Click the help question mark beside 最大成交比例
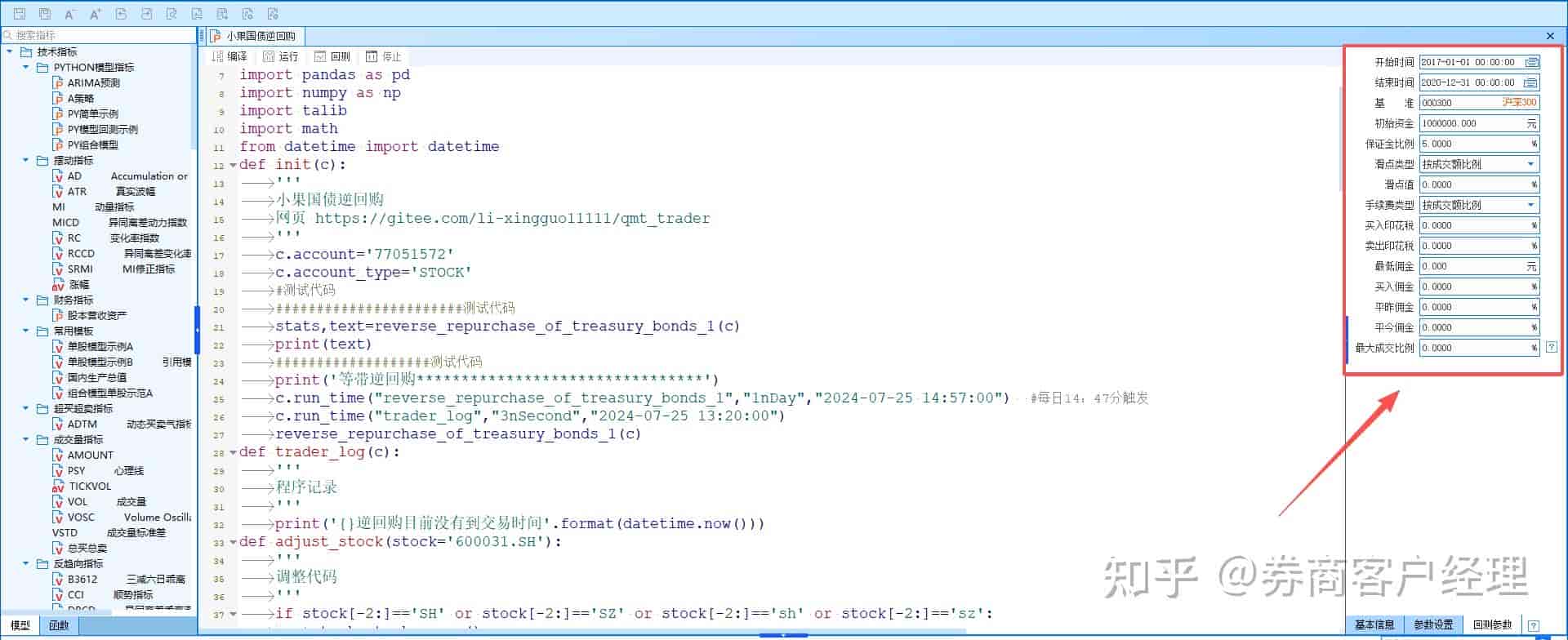Viewport: 1568px width, 640px height. [x=1552, y=347]
